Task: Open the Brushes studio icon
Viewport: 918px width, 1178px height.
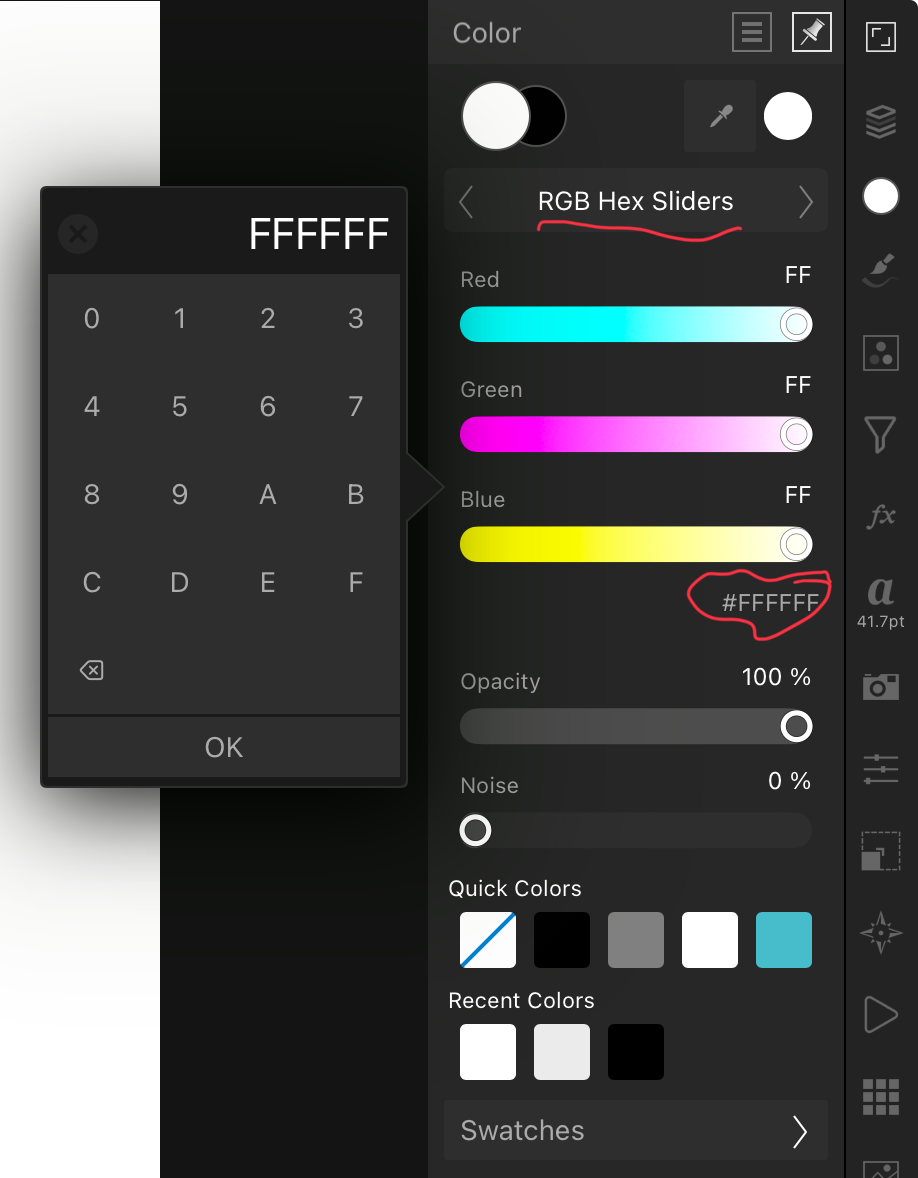Action: tap(880, 271)
